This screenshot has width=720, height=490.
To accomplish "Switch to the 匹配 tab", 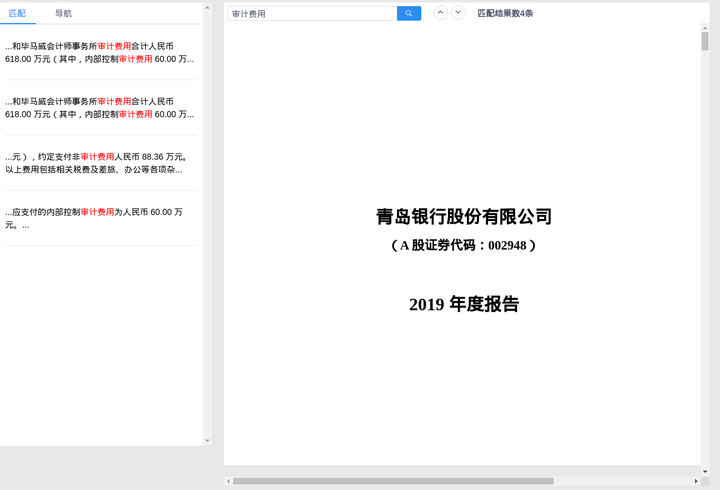I will coord(17,13).
